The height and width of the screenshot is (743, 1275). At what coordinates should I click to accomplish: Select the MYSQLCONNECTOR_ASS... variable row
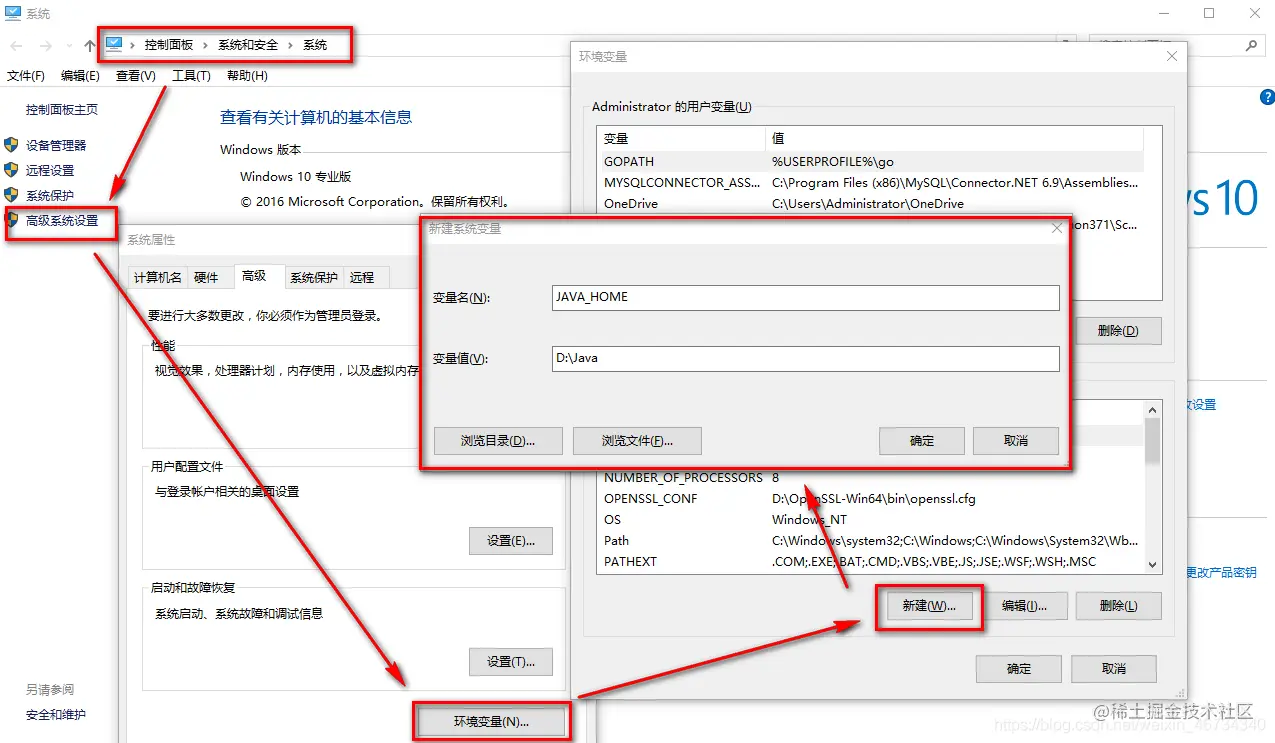pos(870,182)
